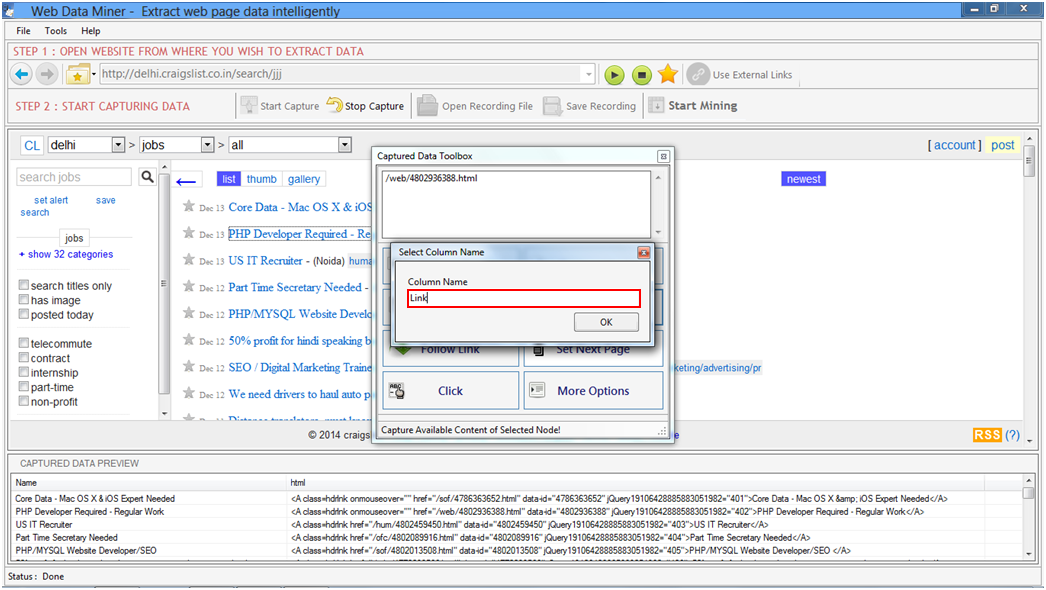The width and height of the screenshot is (1046, 590).
Task: Open Recording File from toolbar
Action: [x=475, y=105]
